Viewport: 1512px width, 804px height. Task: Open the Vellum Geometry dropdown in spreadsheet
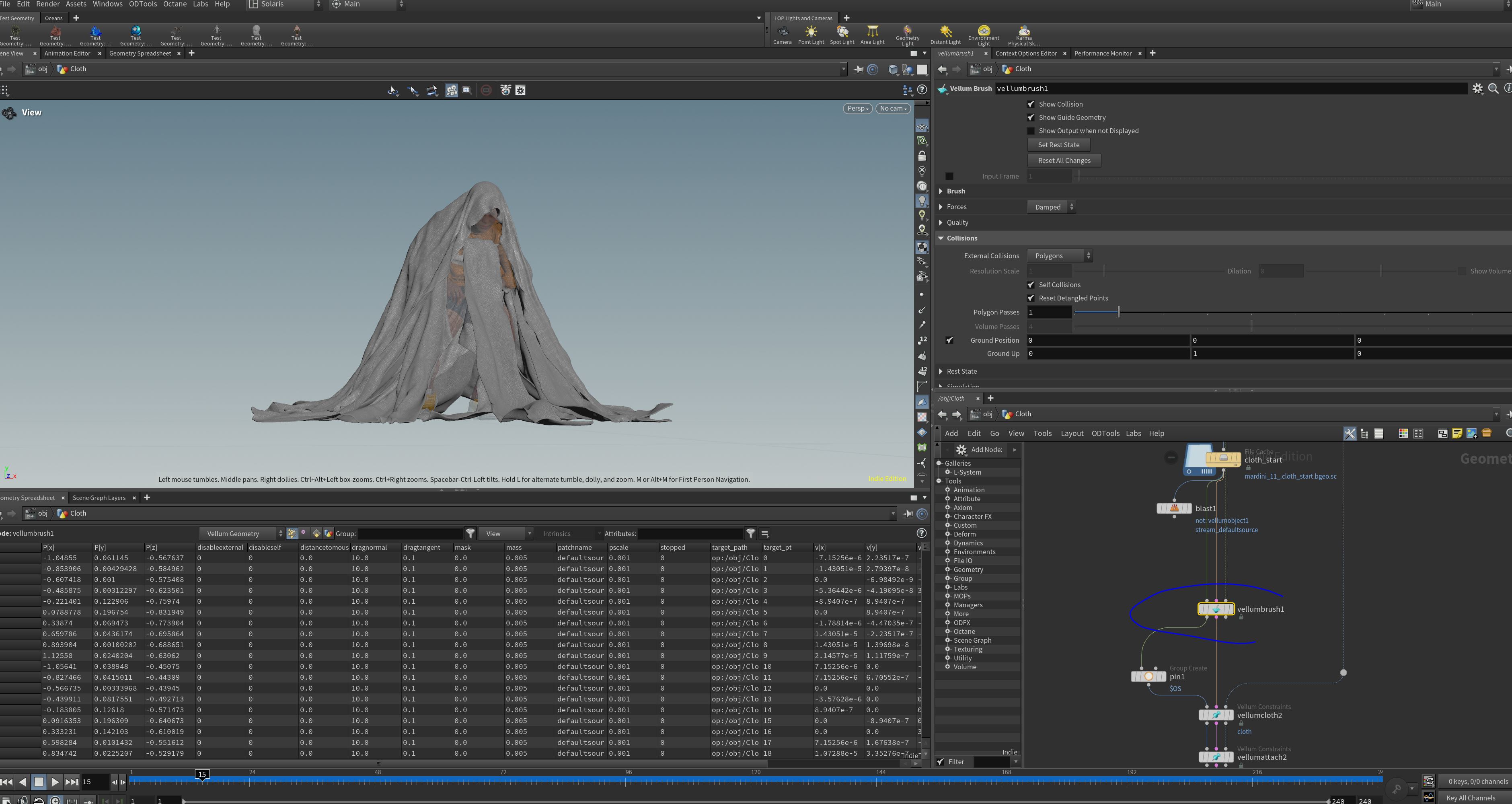(242, 533)
